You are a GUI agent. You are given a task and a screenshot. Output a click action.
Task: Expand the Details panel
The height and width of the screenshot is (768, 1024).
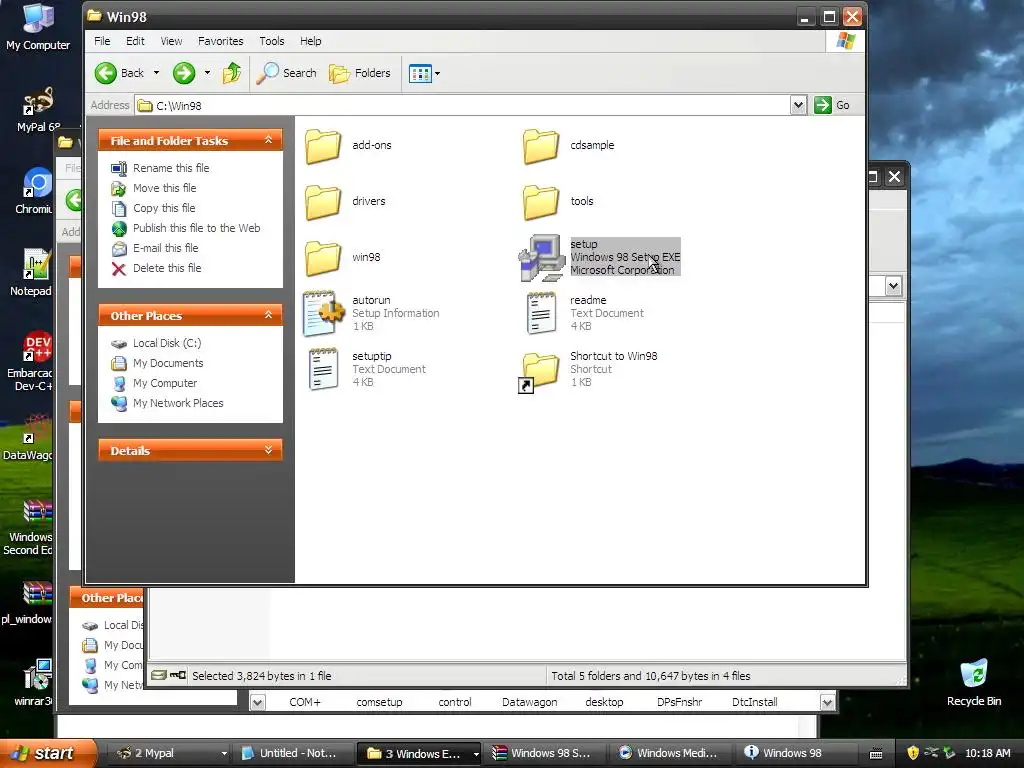[268, 450]
